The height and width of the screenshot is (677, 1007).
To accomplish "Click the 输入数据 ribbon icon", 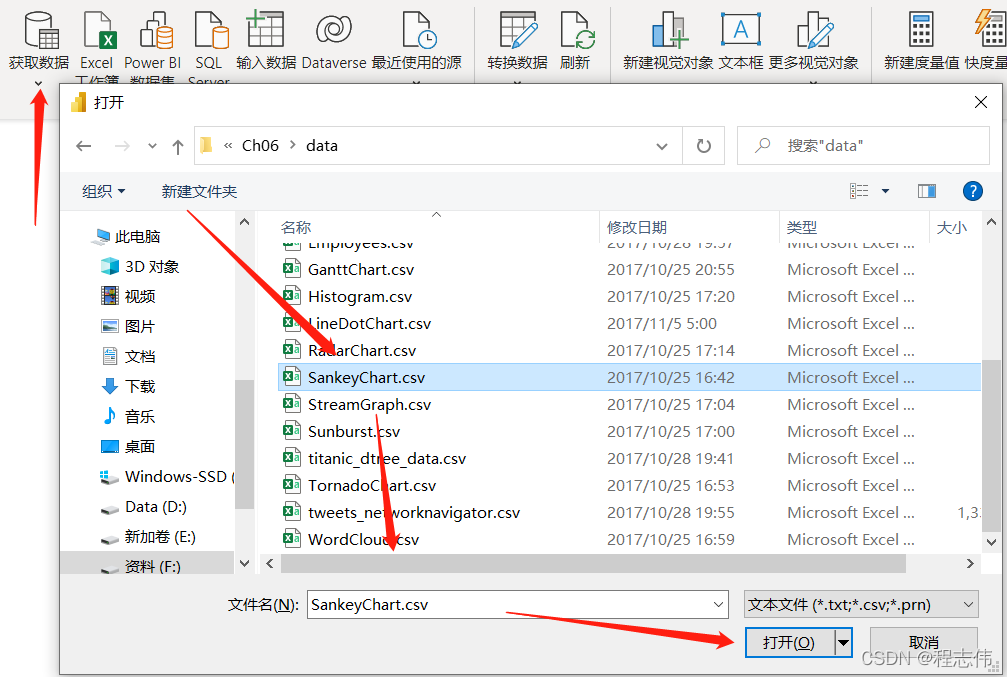I will tap(265, 29).
